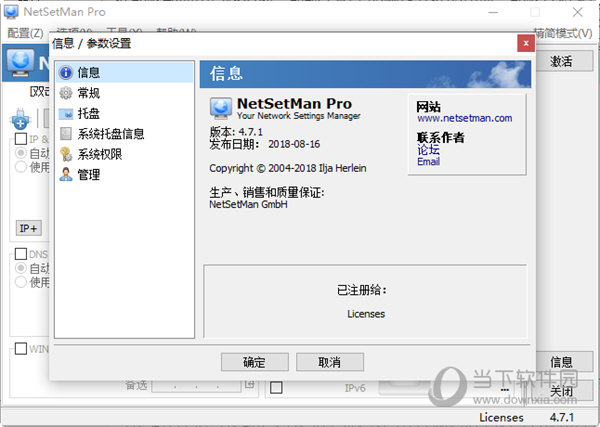The width and height of the screenshot is (600, 427).
Task: Click the 托盘 tray icon
Action: [66, 114]
